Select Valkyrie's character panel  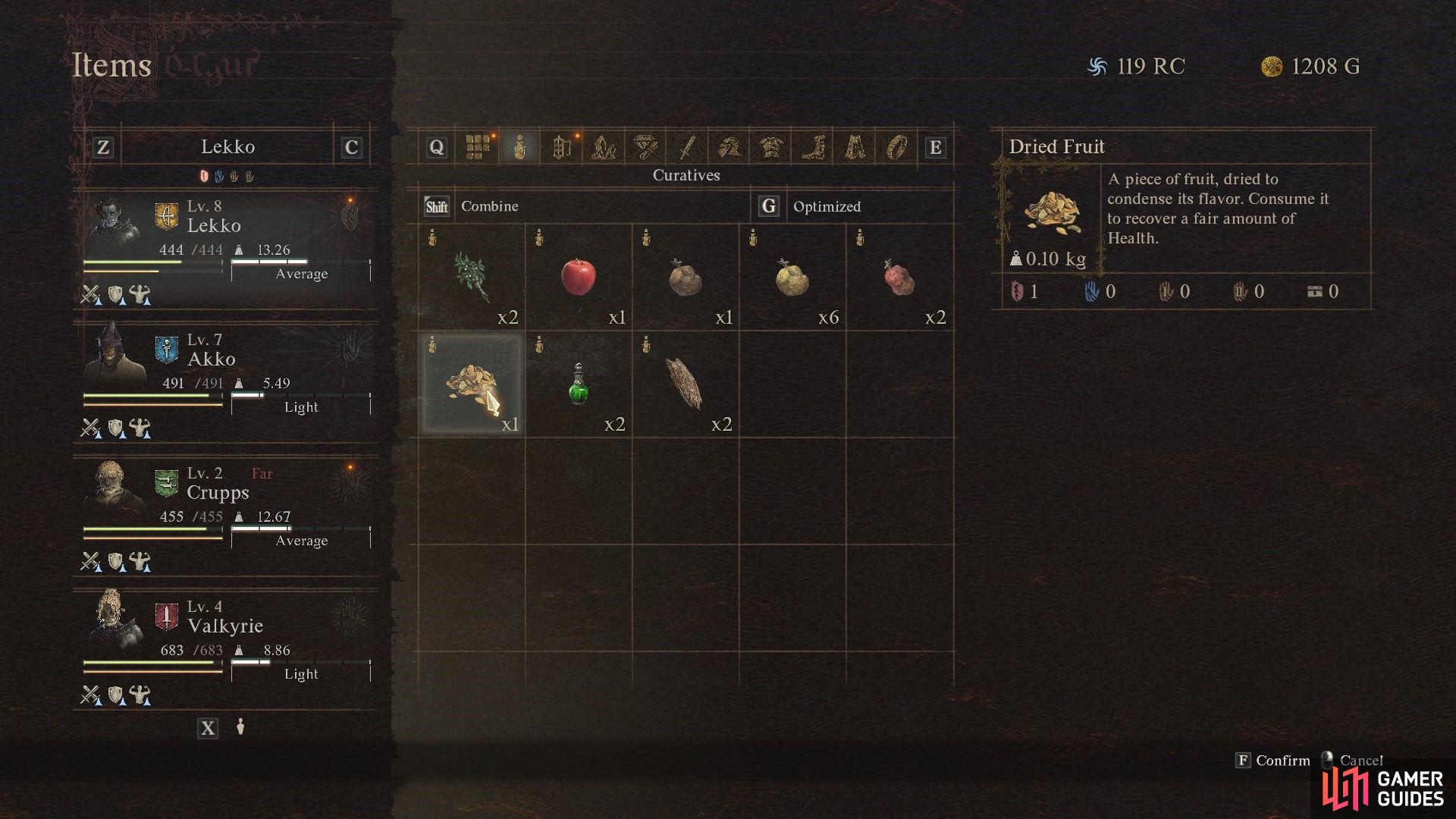pos(226,649)
